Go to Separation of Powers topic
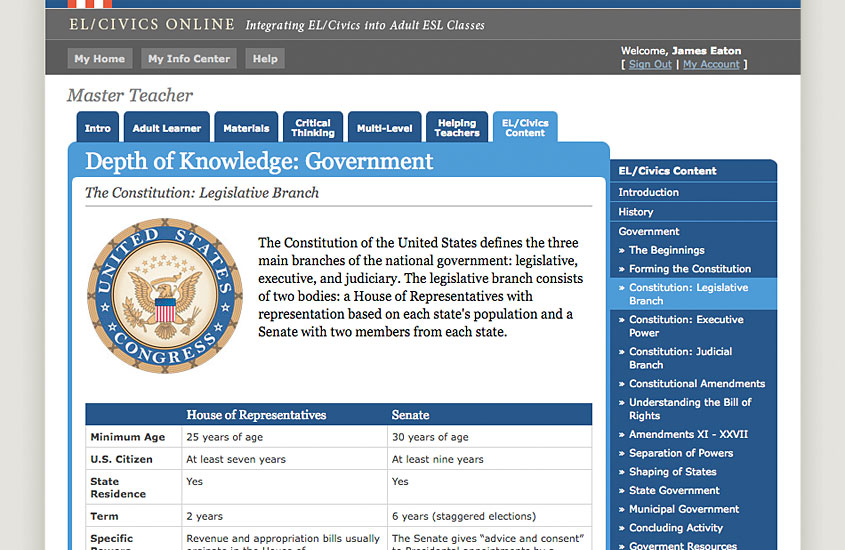Viewport: 845px width, 550px height. [681, 453]
